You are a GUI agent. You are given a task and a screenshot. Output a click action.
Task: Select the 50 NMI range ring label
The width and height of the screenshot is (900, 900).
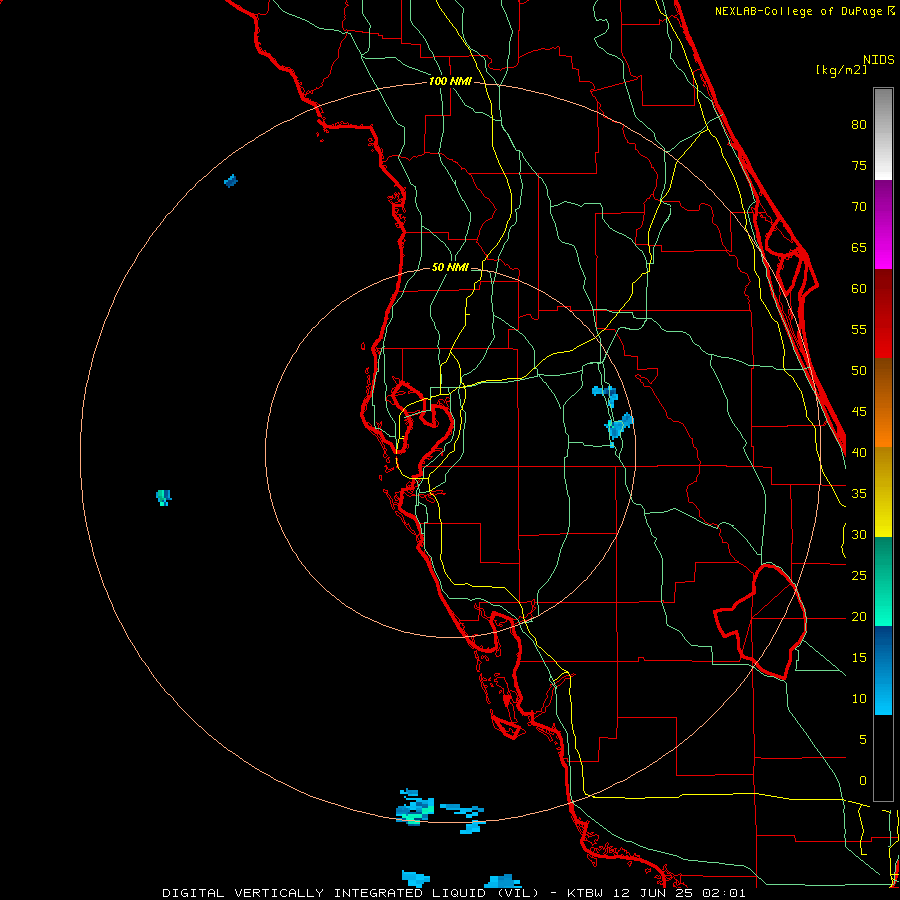pos(450,267)
